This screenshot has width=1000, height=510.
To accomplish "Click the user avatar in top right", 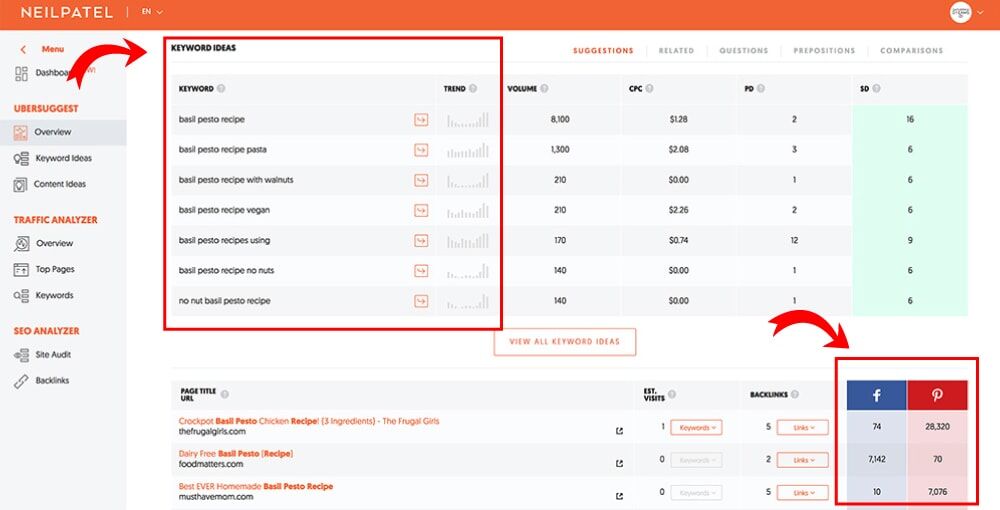I will [x=960, y=13].
